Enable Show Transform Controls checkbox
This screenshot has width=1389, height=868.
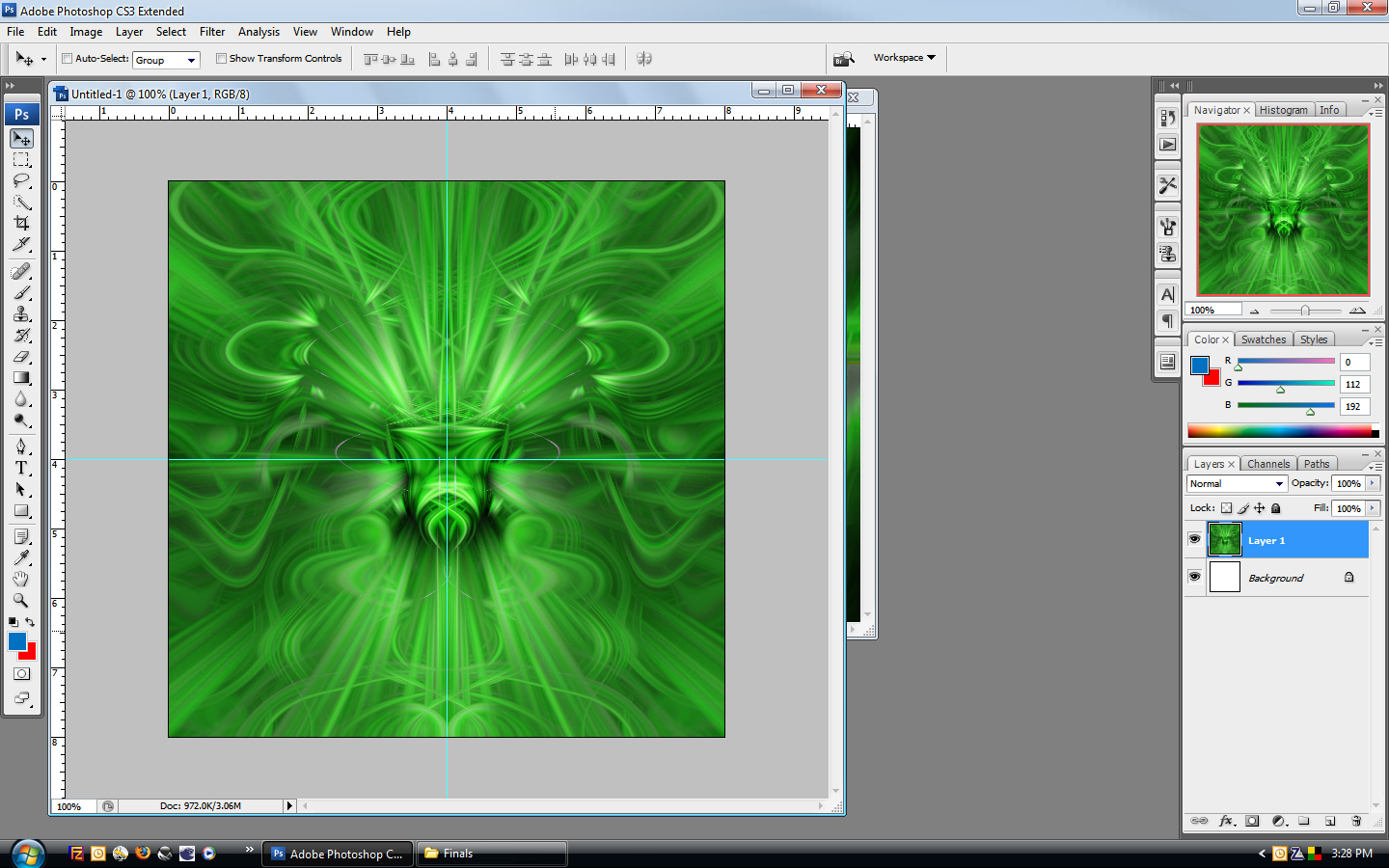(x=221, y=59)
